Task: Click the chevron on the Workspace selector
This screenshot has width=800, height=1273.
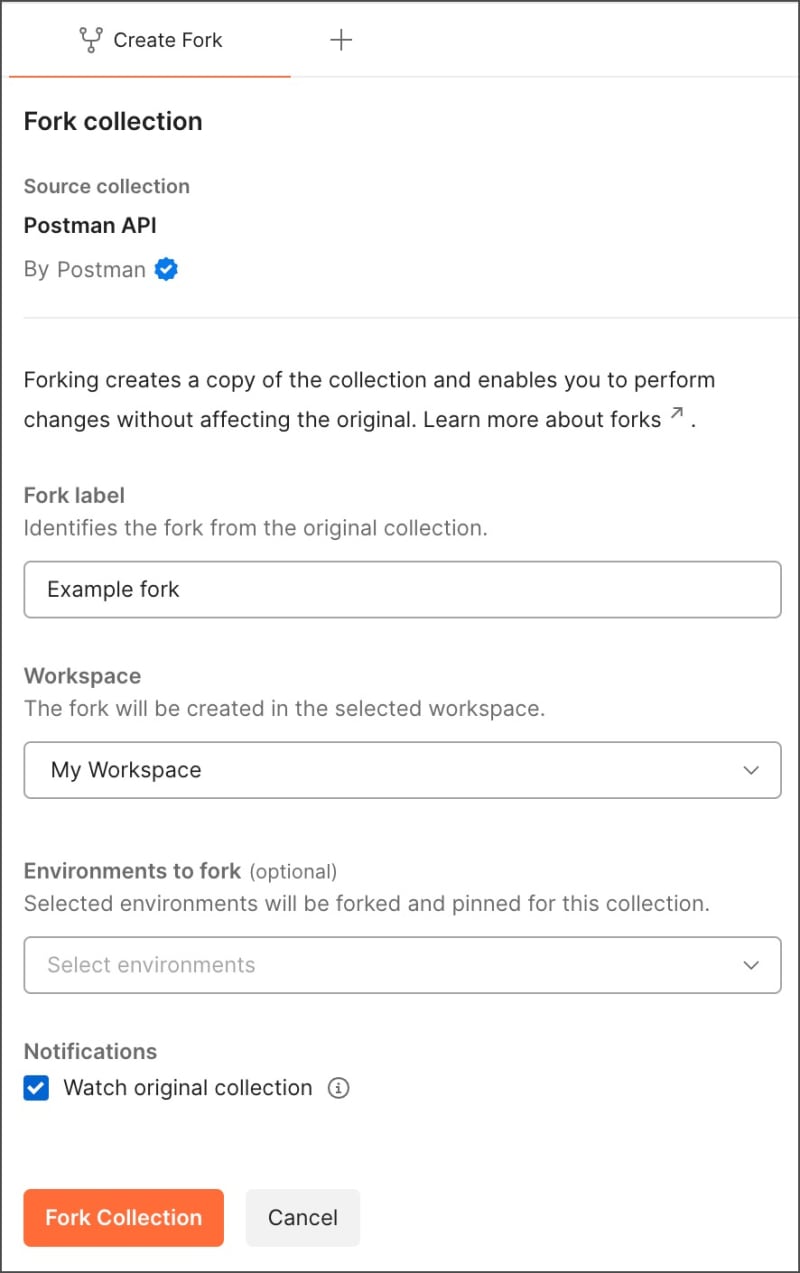Action: click(x=751, y=770)
